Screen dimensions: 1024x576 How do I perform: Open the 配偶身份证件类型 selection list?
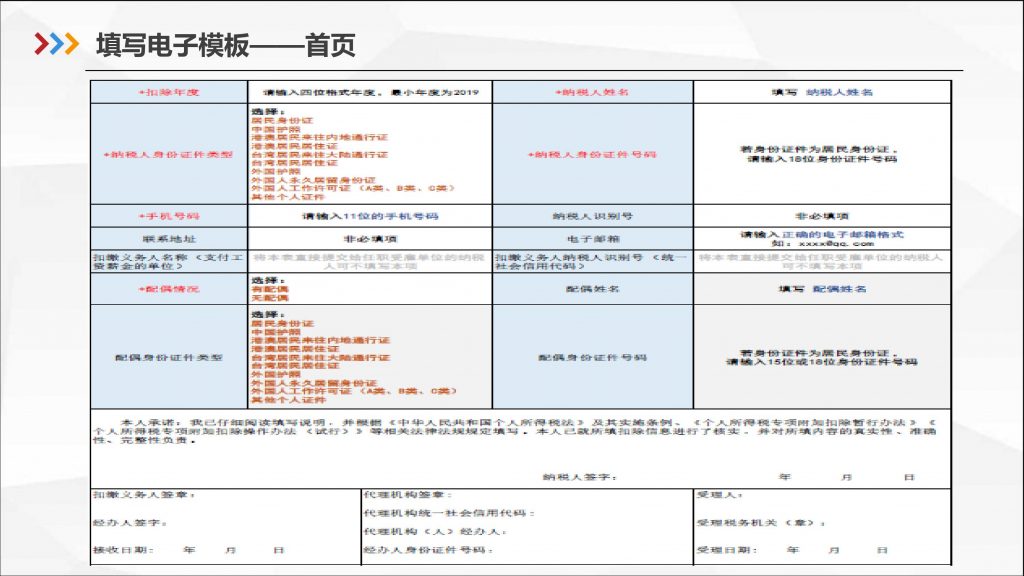(370, 357)
